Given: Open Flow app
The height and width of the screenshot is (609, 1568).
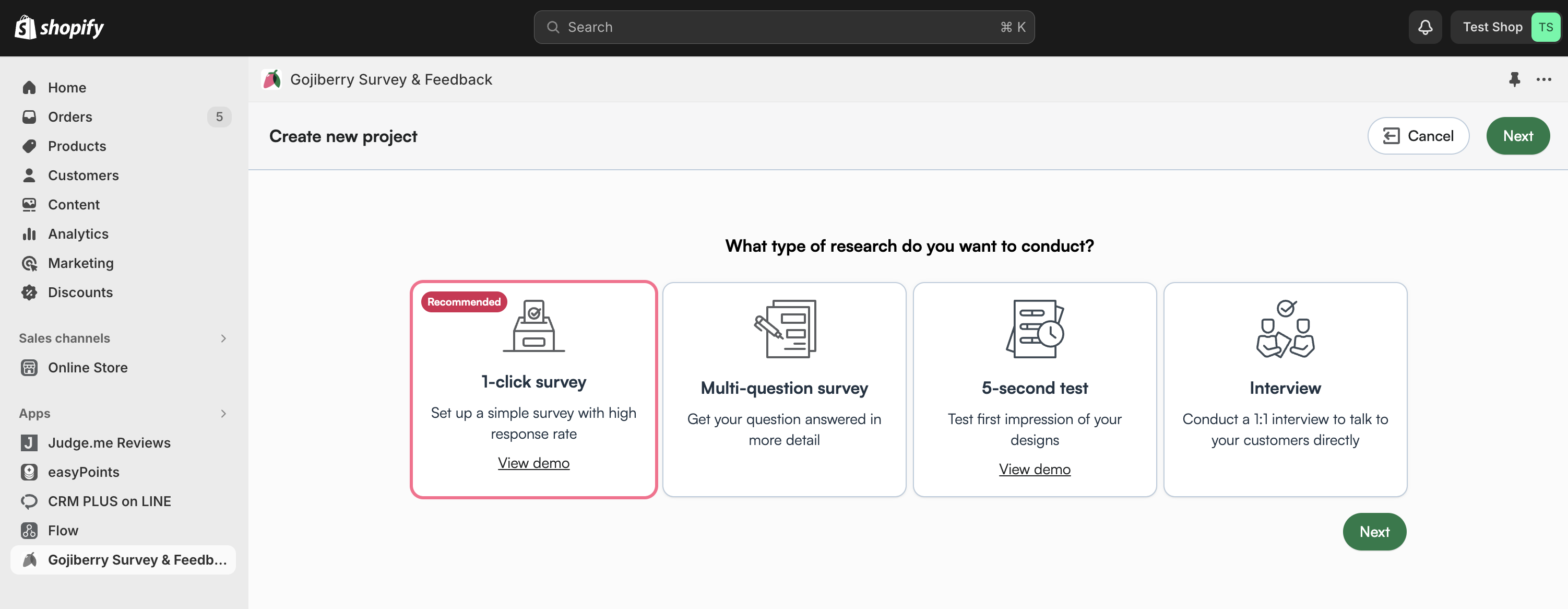Looking at the screenshot, I should [122, 531].
